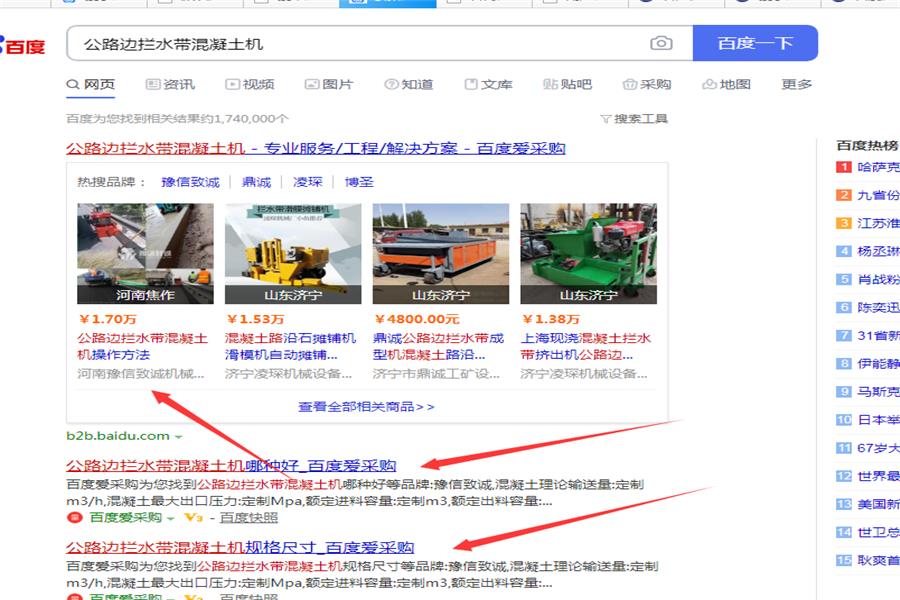The image size is (900, 600).
Task: Click the ¥4800.00元 price text
Action: click(417, 319)
